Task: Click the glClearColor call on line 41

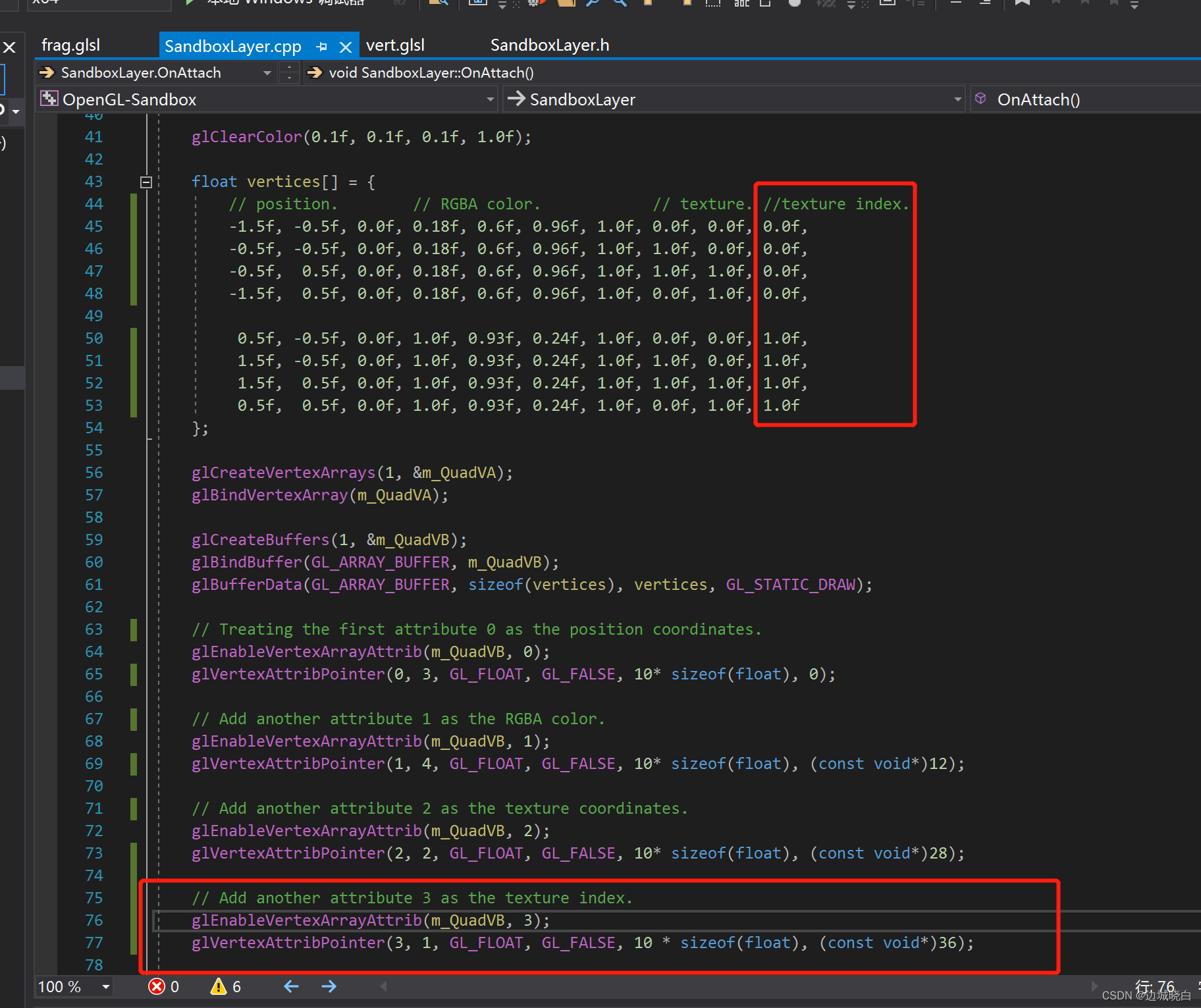Action: coord(361,137)
